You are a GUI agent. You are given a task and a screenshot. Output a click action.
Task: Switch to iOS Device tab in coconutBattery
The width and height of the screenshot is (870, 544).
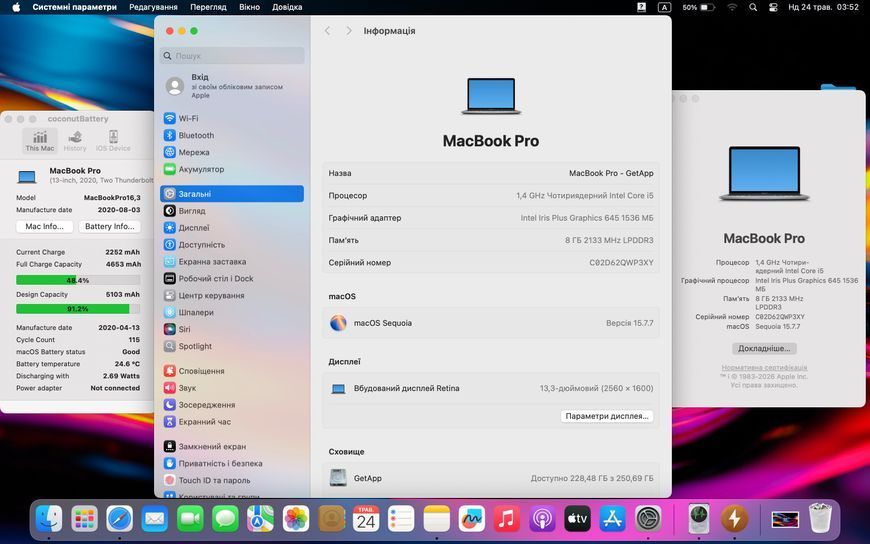[x=113, y=140]
